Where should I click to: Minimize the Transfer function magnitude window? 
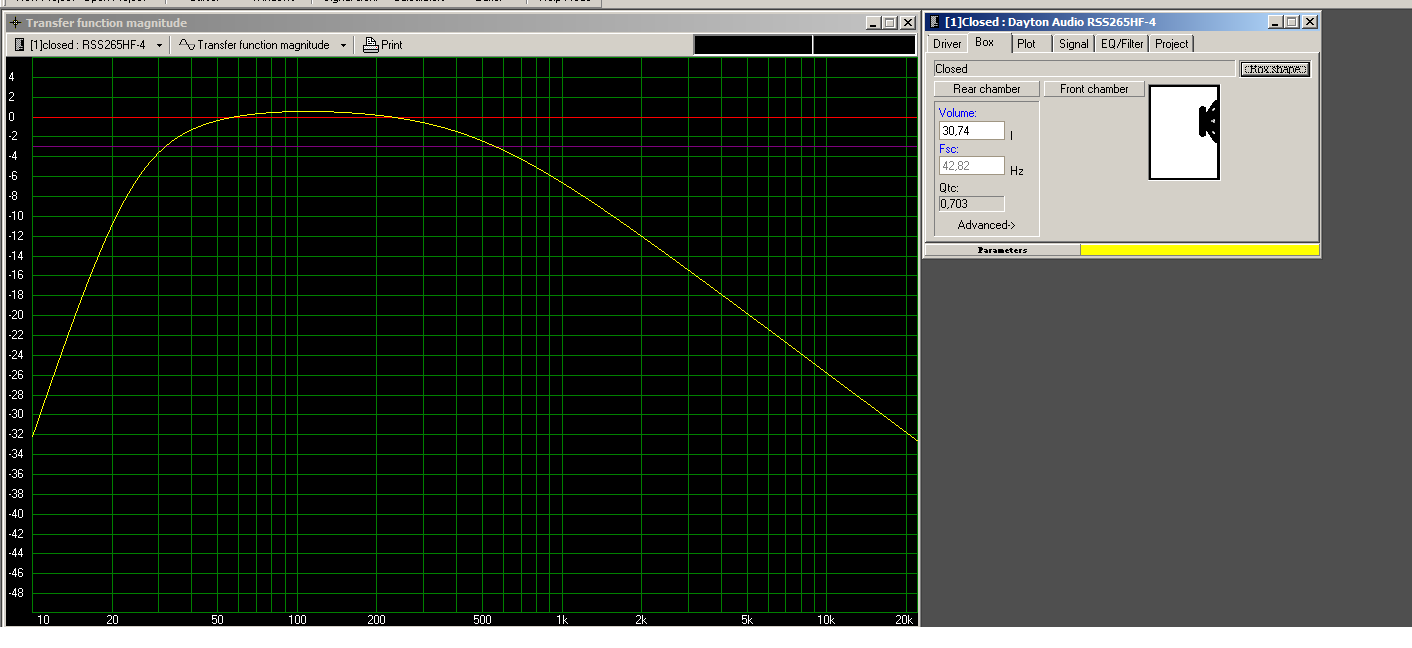click(873, 23)
